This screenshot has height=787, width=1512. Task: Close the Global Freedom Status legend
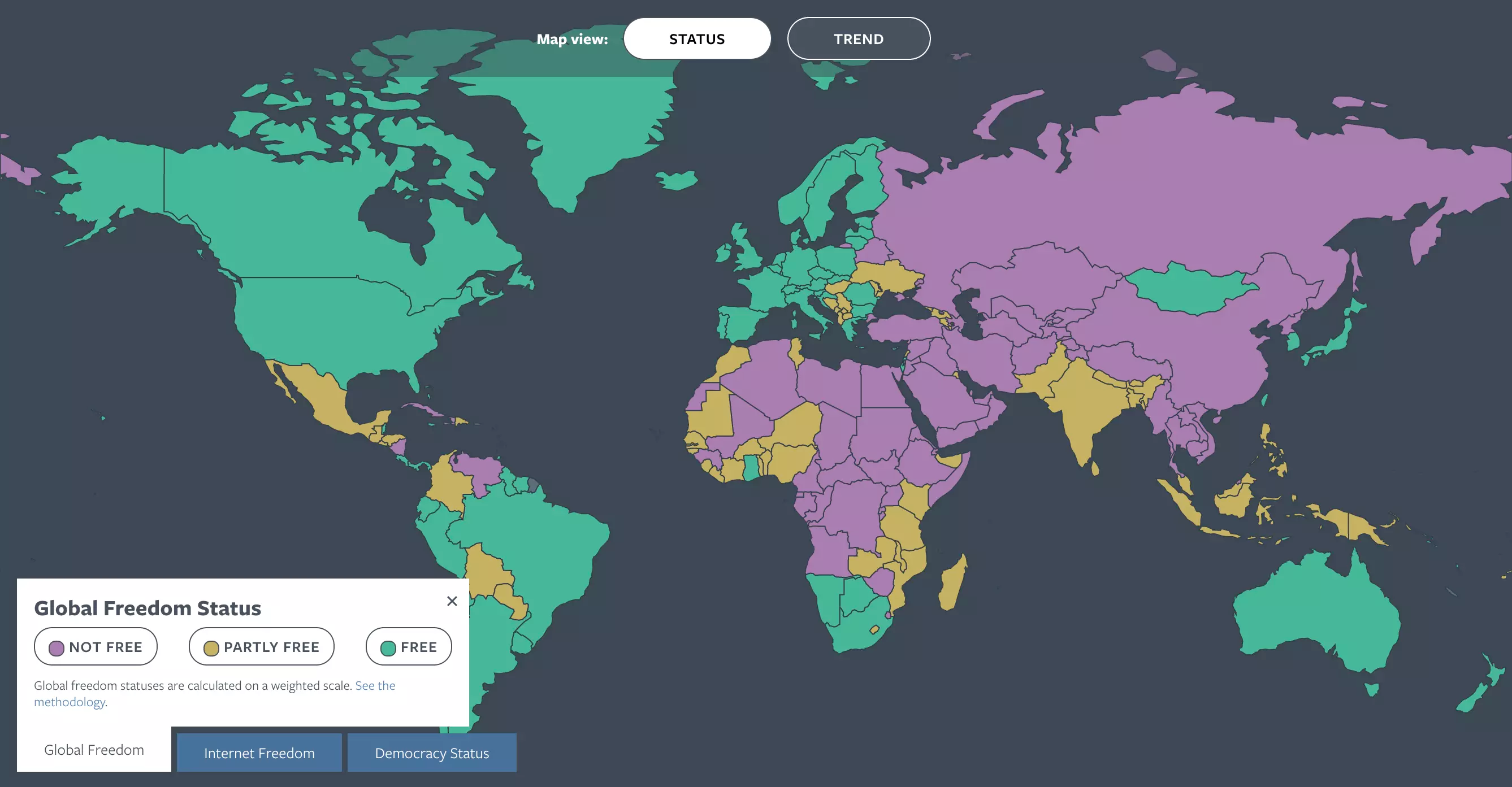pos(452,601)
